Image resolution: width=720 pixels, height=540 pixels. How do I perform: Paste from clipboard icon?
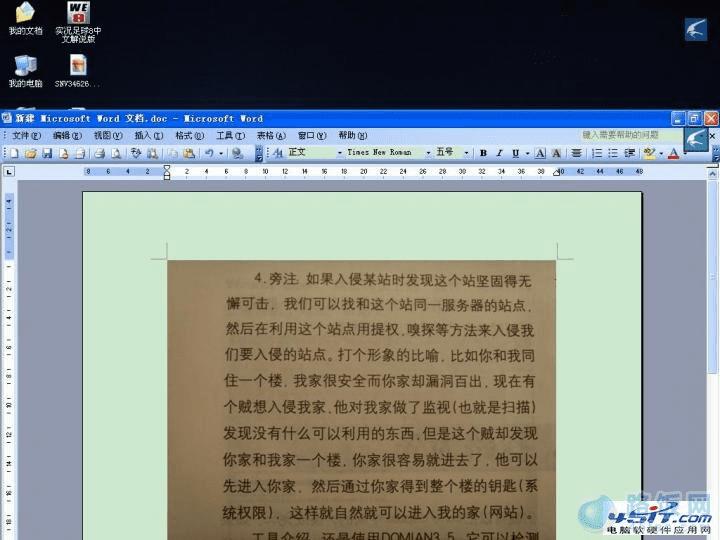tap(189, 153)
